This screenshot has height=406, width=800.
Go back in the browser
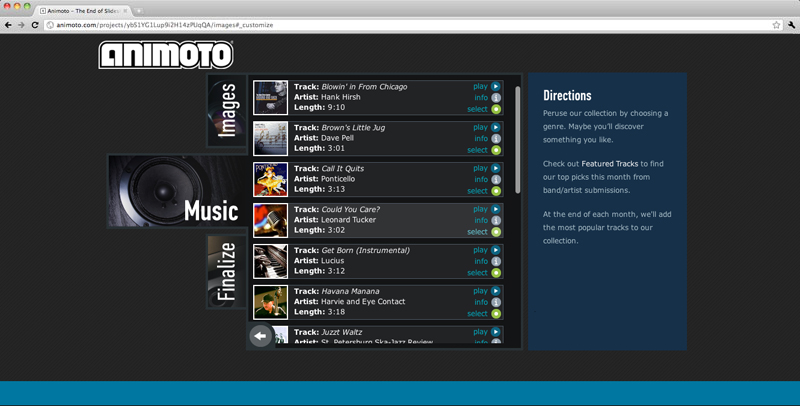point(8,24)
